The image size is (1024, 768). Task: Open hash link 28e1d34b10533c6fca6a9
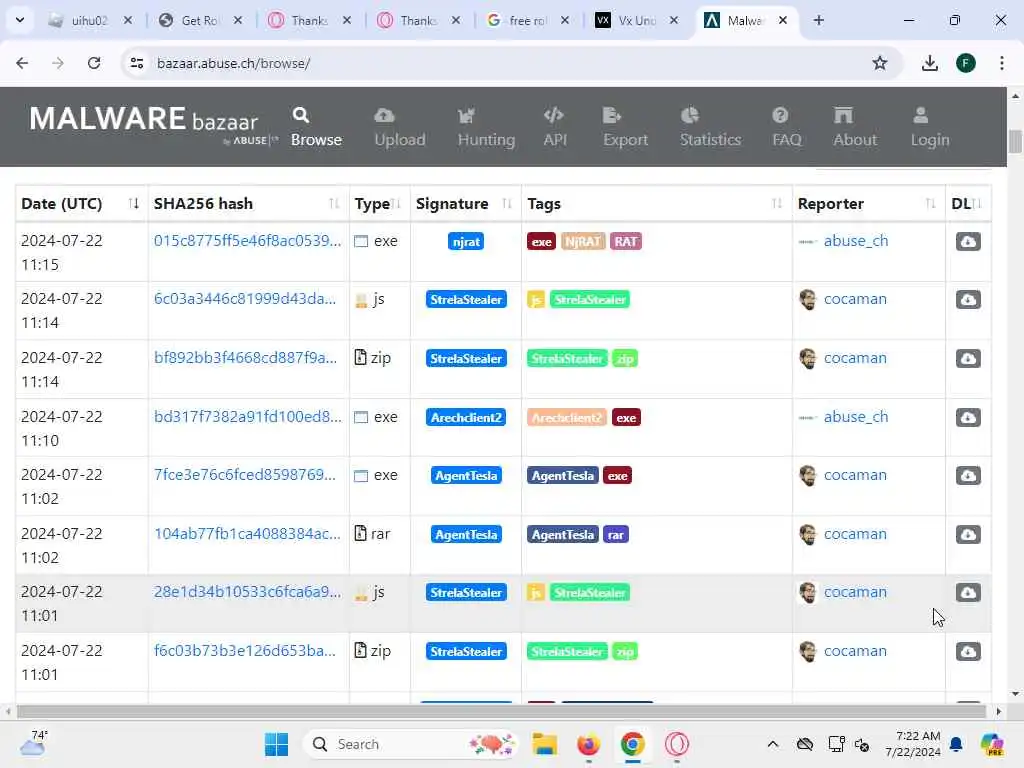coord(248,592)
